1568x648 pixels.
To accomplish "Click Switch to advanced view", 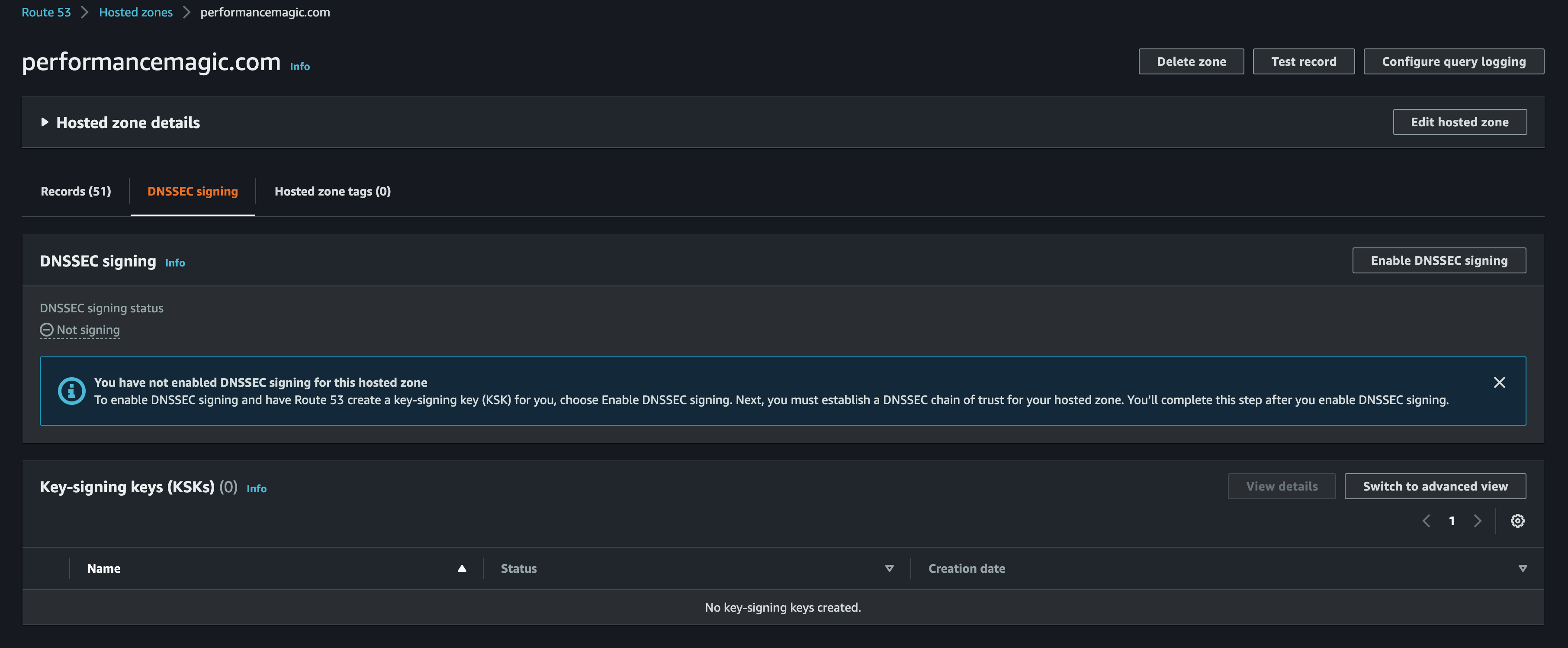I will point(1435,486).
